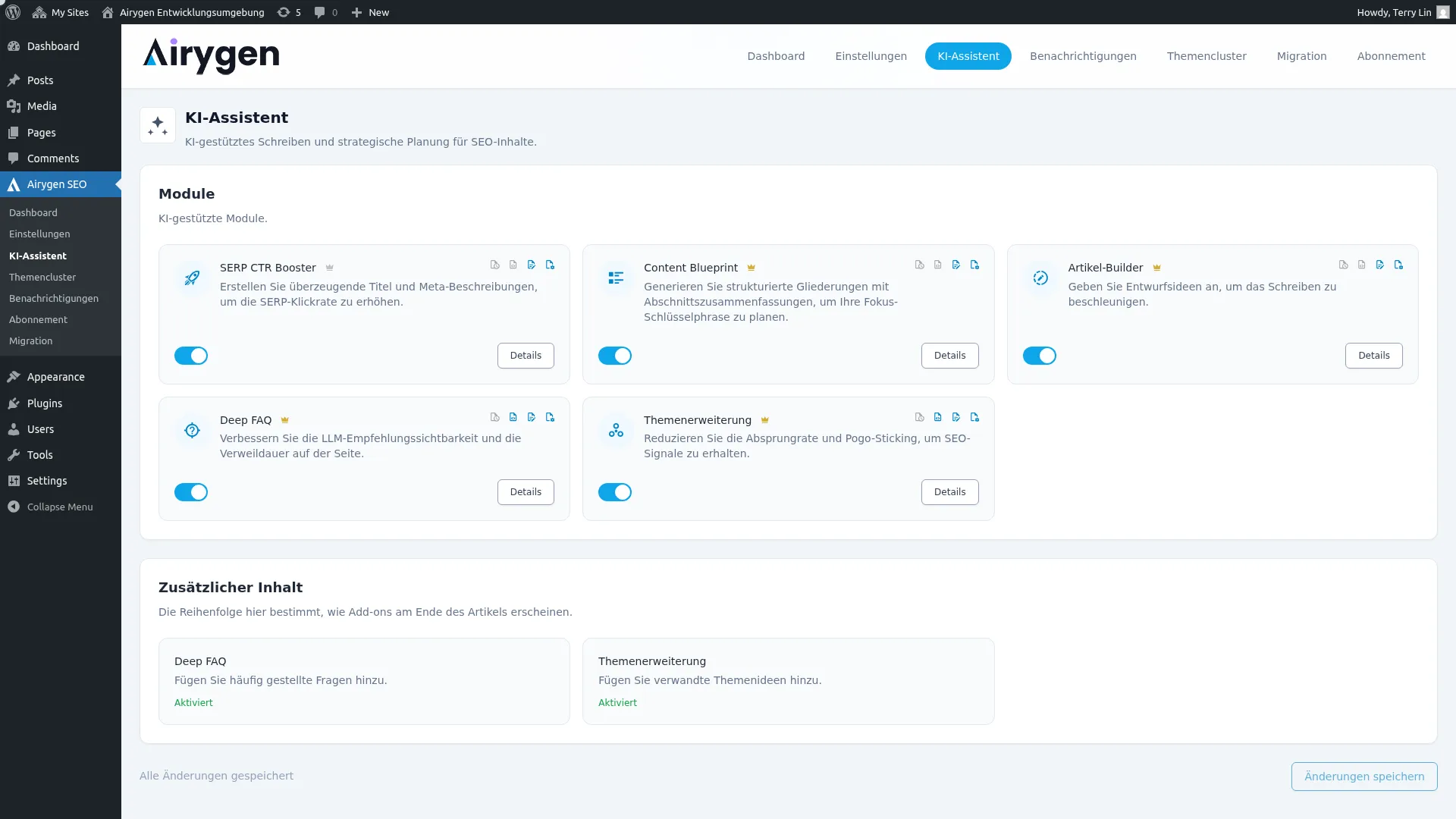Click the file-code icon on Content Blueprint card
This screenshot has height=819, width=1456.
[937, 265]
